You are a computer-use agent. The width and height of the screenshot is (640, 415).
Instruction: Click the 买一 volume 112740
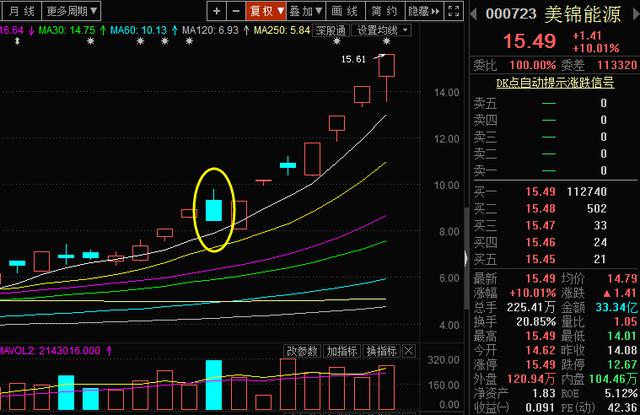[x=587, y=191]
